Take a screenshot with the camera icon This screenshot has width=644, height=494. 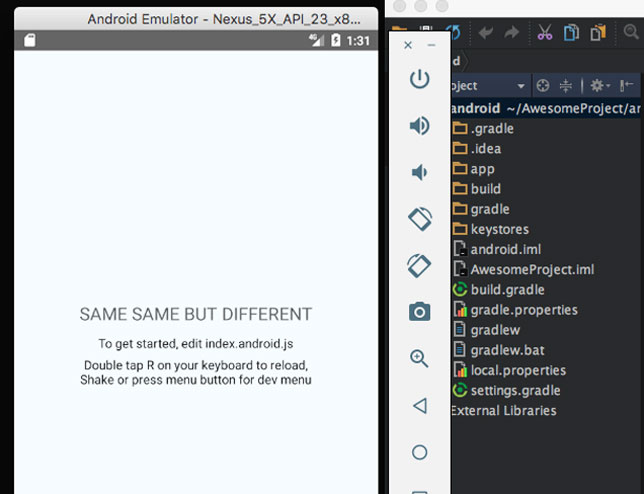pos(419,312)
